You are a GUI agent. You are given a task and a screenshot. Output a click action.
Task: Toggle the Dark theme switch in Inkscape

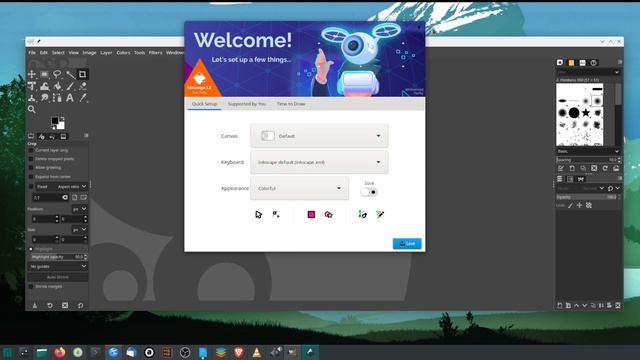tap(369, 192)
